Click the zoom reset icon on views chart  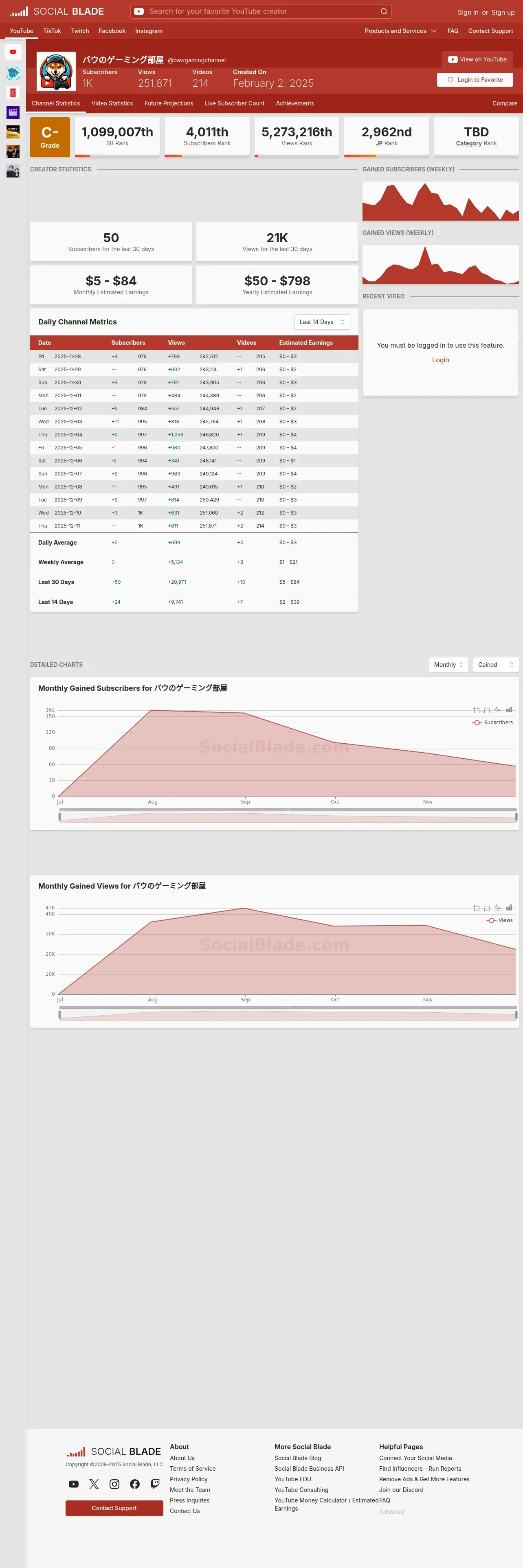(486, 908)
